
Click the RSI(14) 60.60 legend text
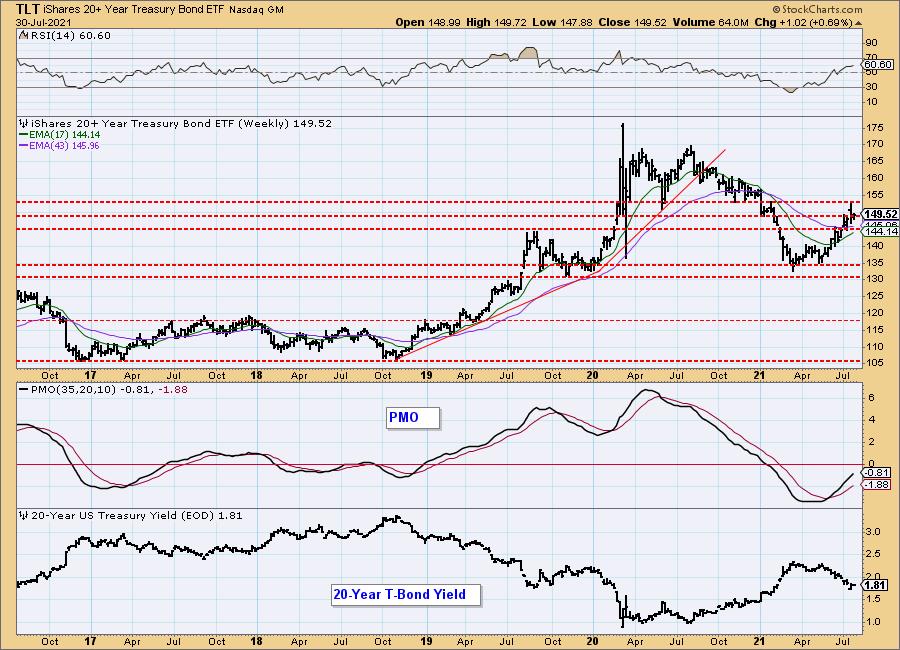pyautogui.click(x=71, y=36)
